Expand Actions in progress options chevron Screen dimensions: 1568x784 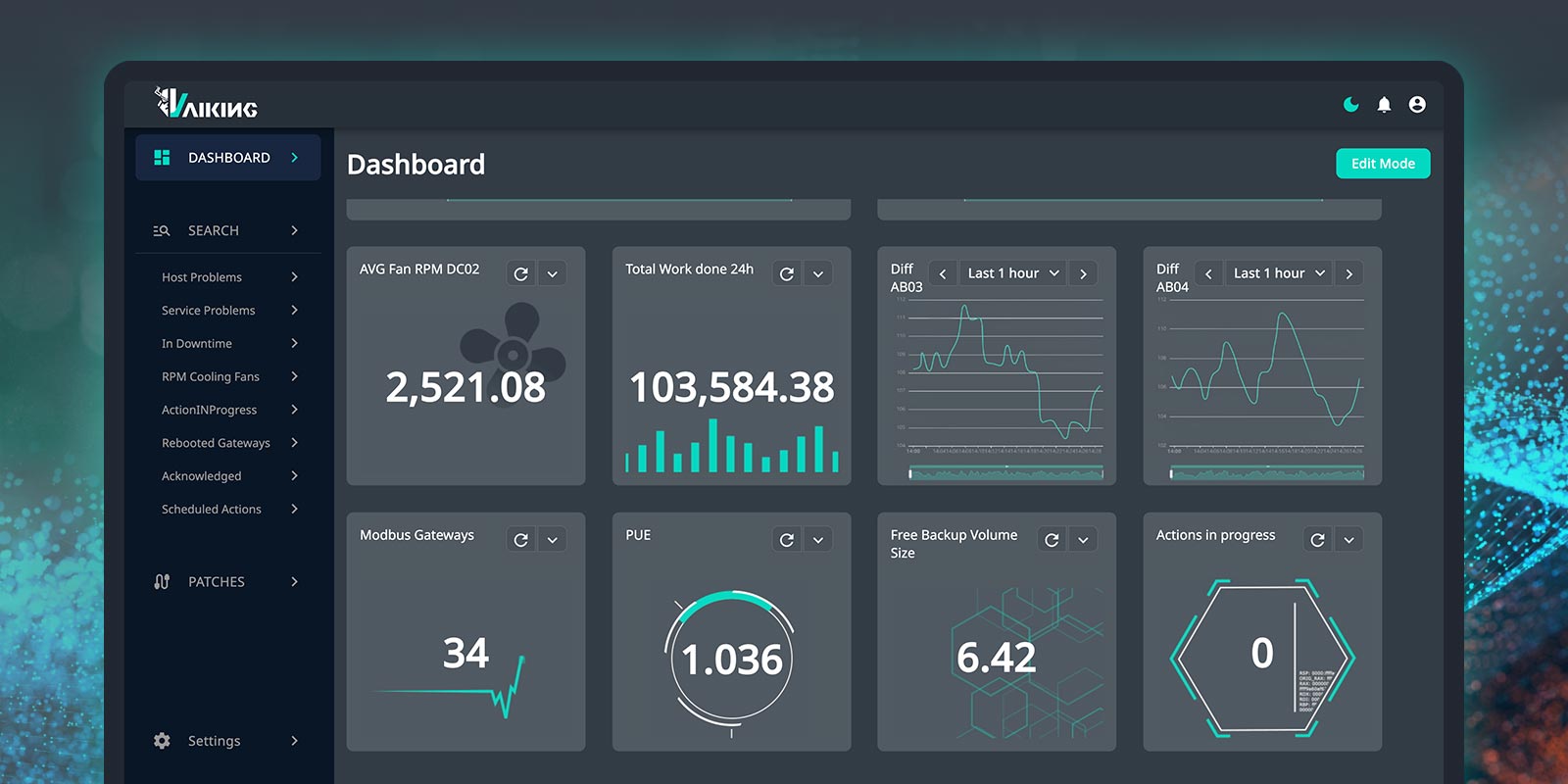tap(1349, 540)
